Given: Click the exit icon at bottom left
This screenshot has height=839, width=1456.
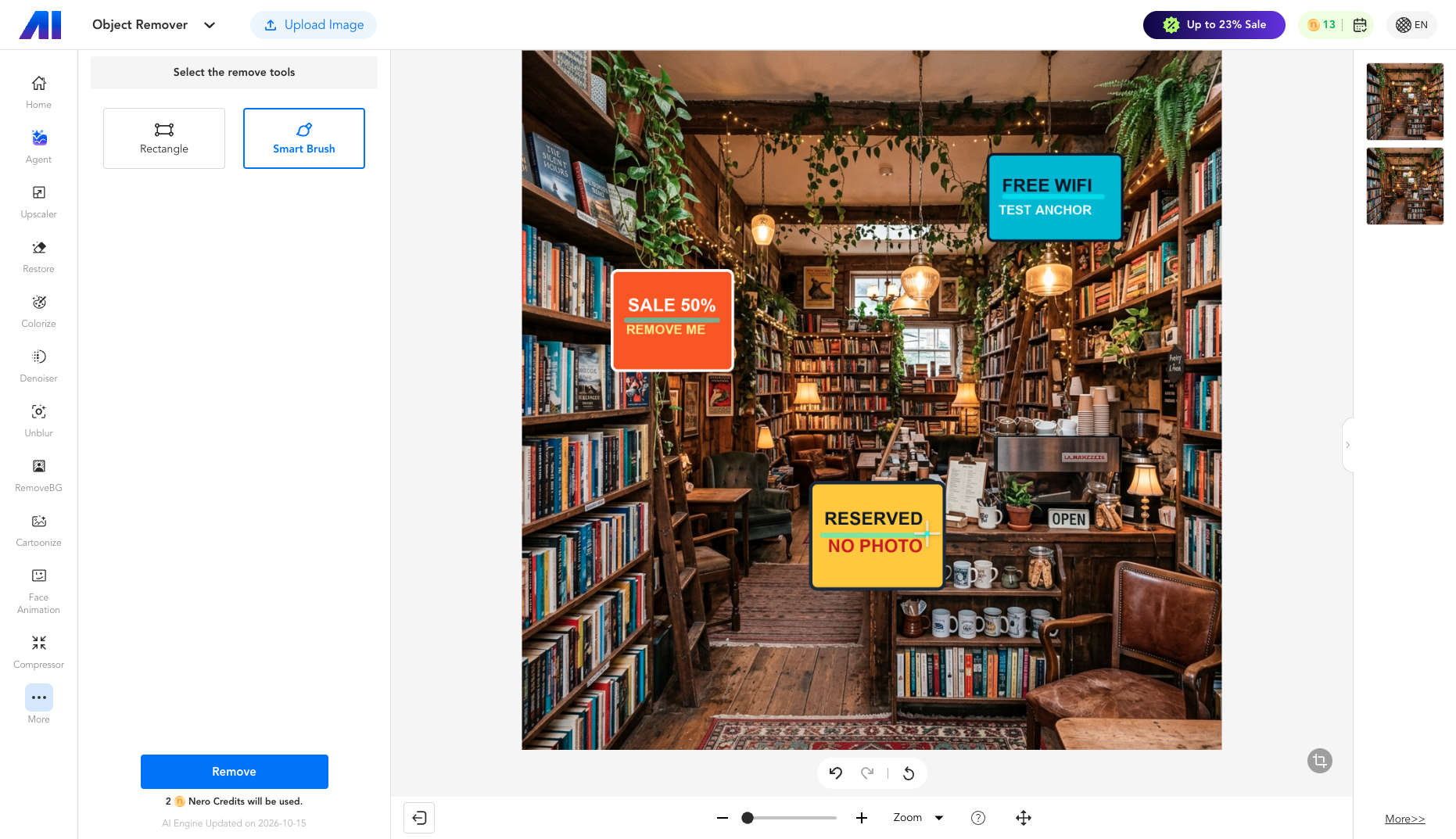Looking at the screenshot, I should coord(419,818).
